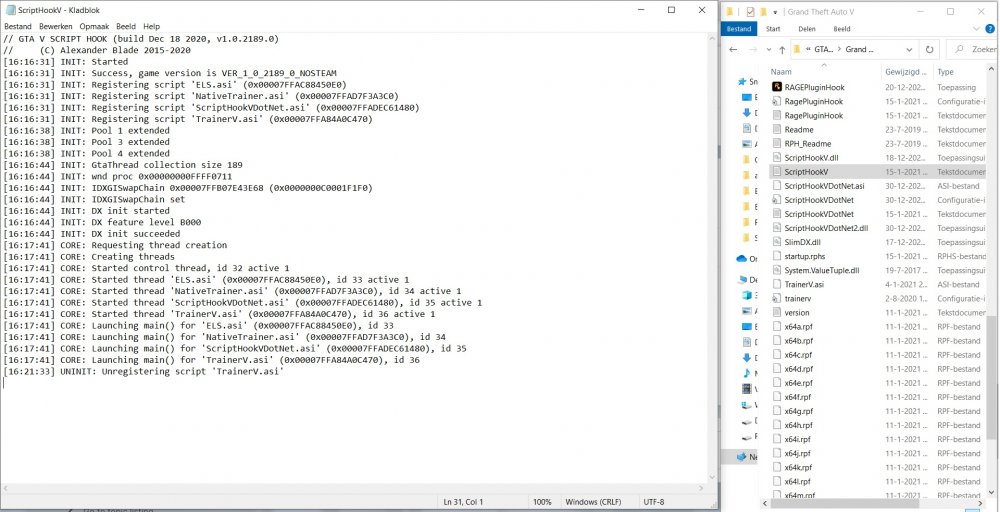Select the x64a.rpf file icon
This screenshot has width=1000, height=512.
tap(777, 326)
